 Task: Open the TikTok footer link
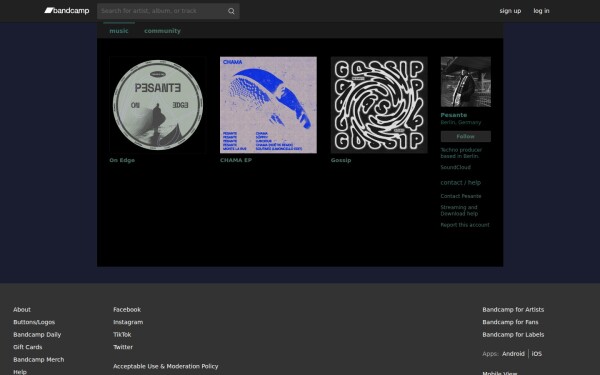[x=122, y=334]
